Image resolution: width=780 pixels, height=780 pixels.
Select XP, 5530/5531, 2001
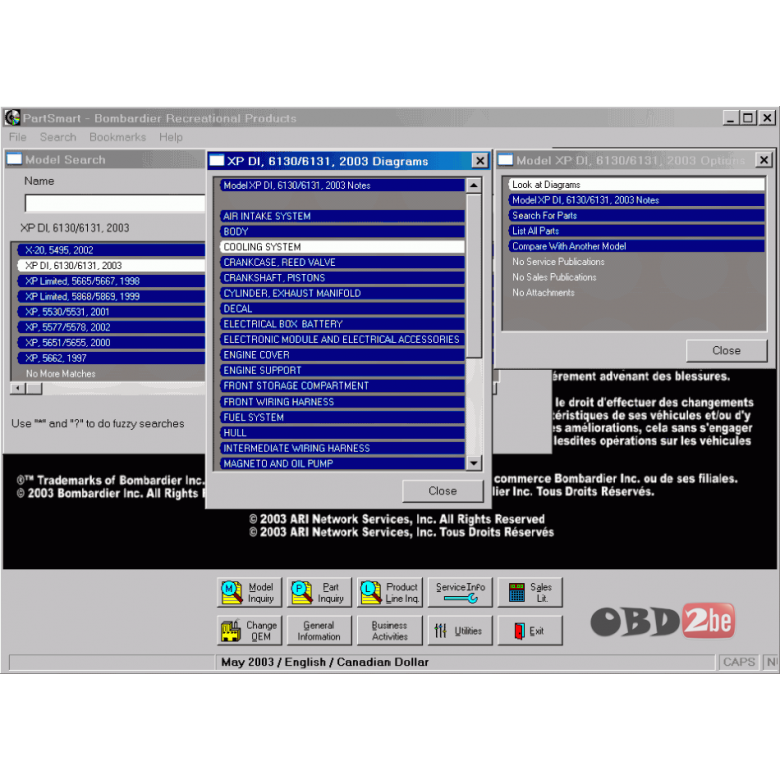(110, 311)
